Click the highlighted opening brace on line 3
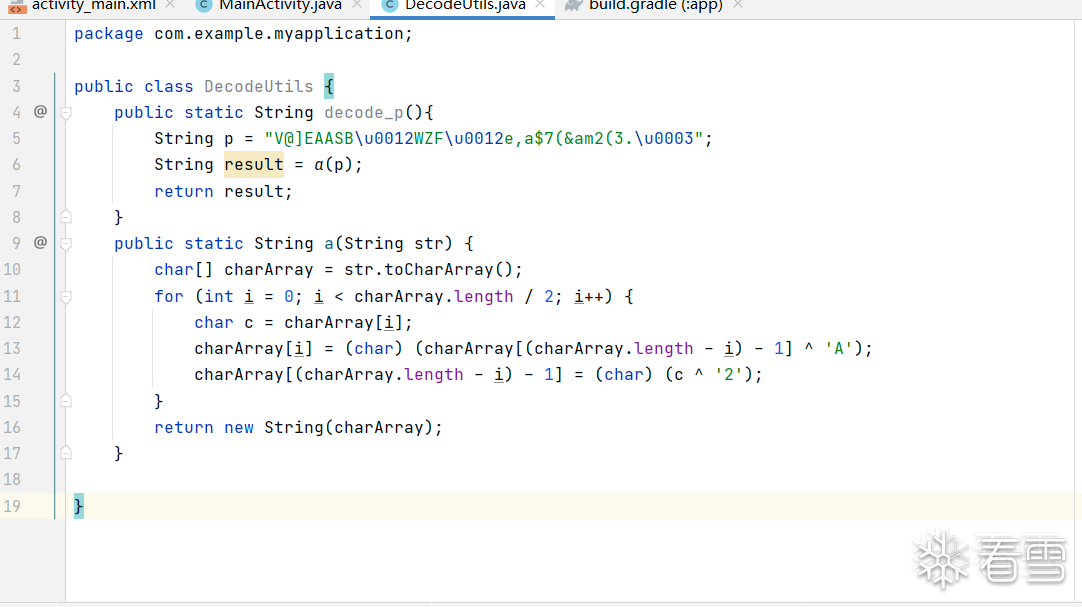 [x=328, y=86]
